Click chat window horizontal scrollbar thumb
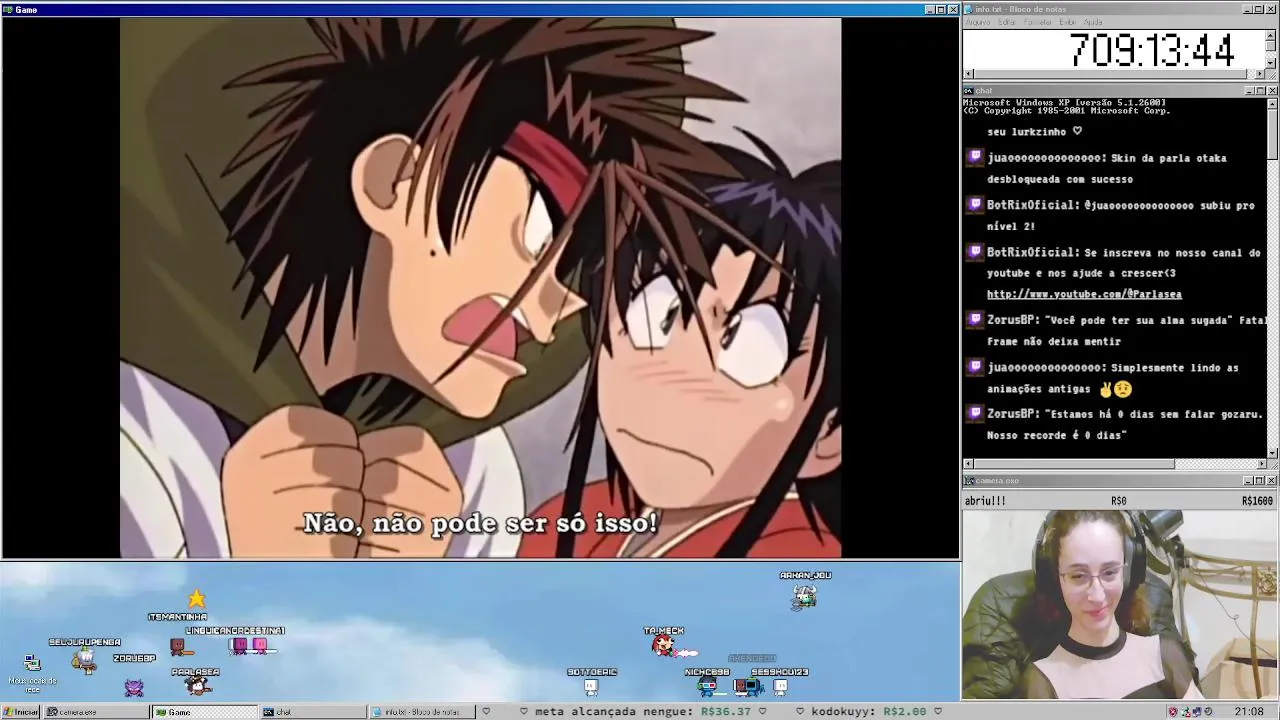Screen dimensions: 1280x720 click(x=1074, y=464)
